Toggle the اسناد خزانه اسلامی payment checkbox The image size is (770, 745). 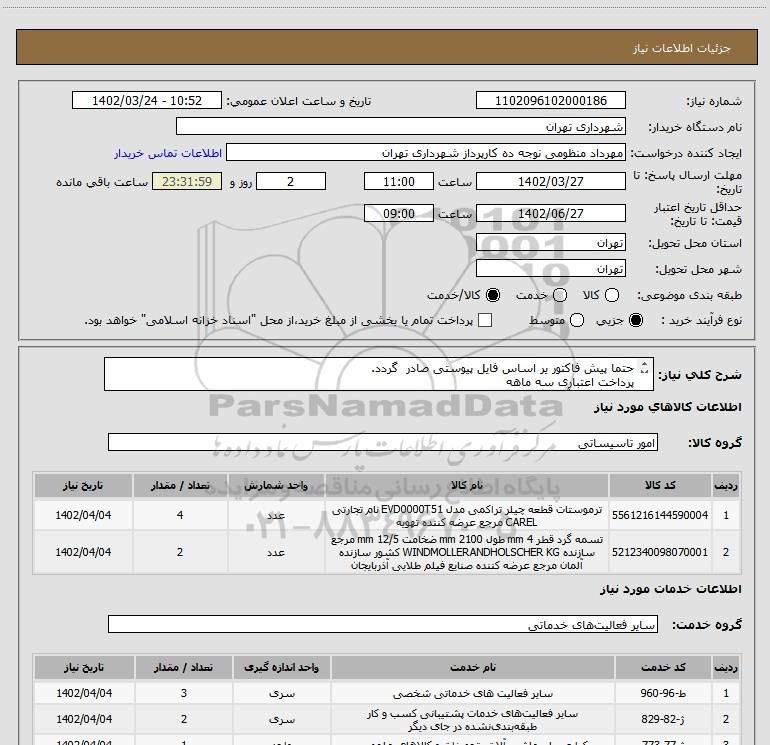pos(485,320)
